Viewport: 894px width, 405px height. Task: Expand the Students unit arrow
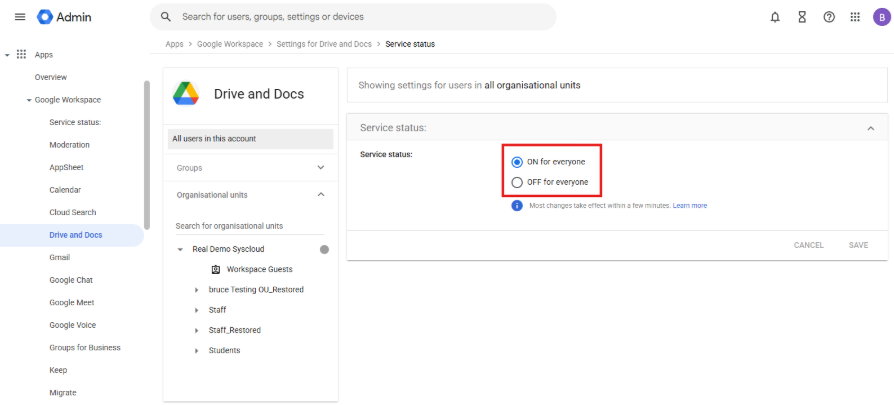click(197, 351)
